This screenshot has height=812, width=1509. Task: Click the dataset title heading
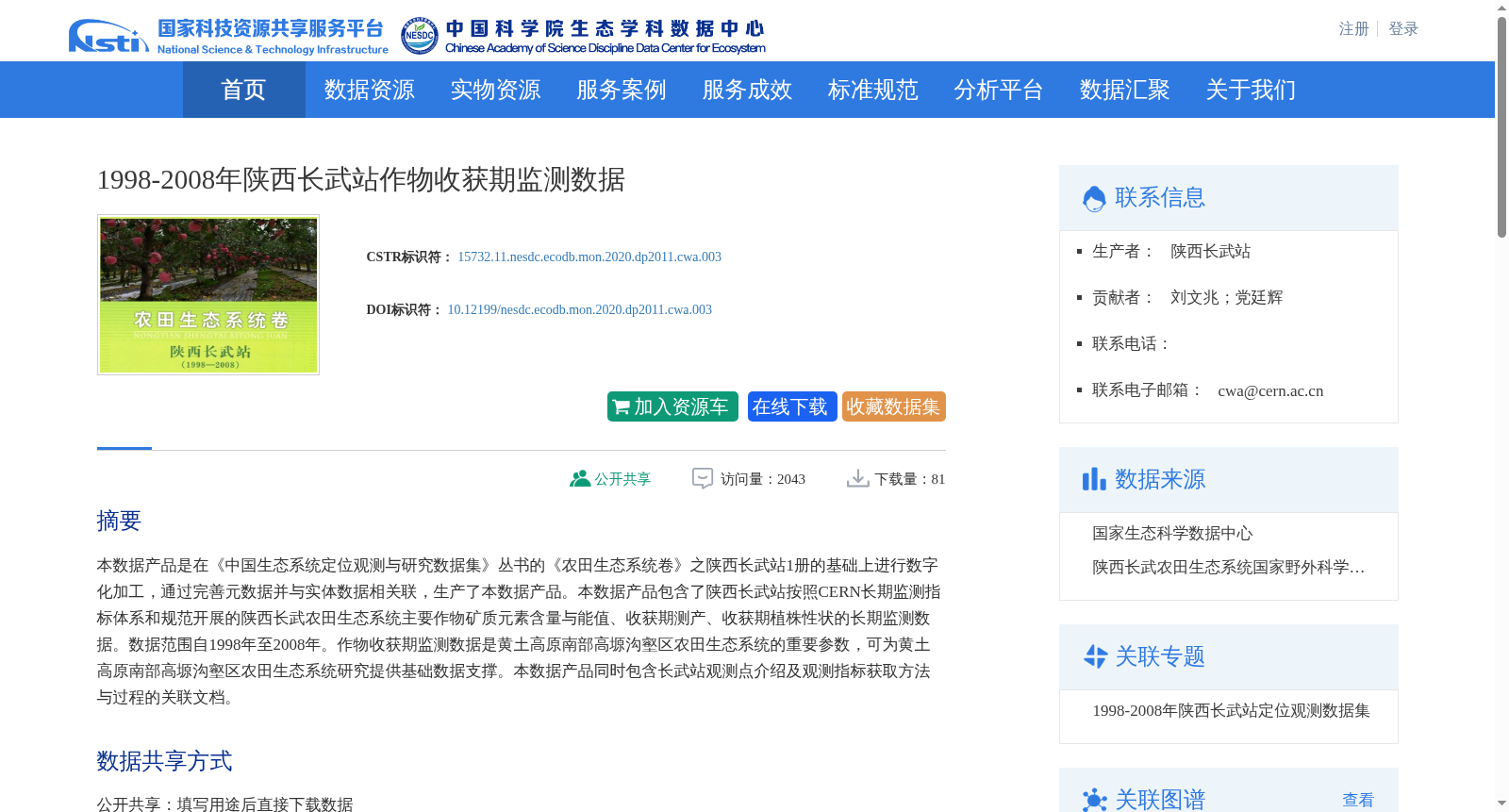[x=361, y=179]
